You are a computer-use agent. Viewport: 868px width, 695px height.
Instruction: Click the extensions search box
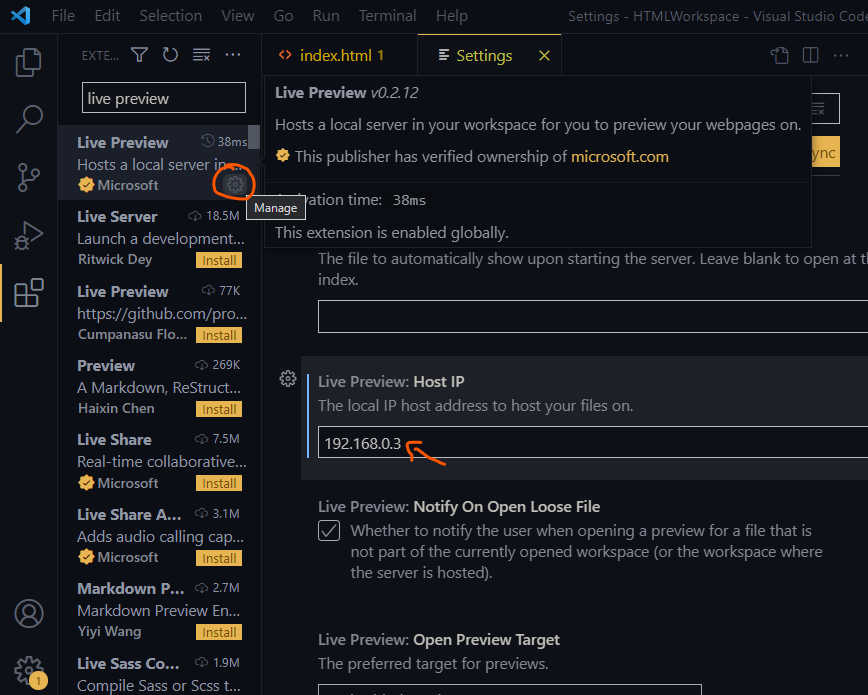coord(164,98)
